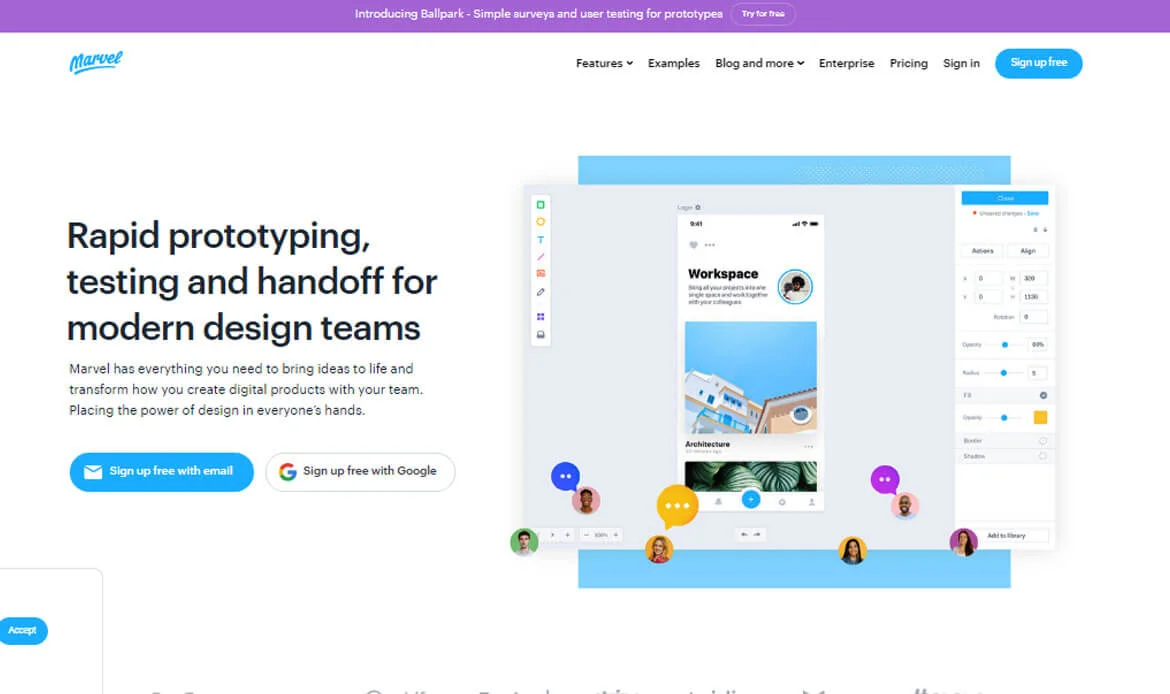Expand the Blog and more dropdown
Image resolution: width=1170 pixels, height=694 pixels.
coord(759,63)
